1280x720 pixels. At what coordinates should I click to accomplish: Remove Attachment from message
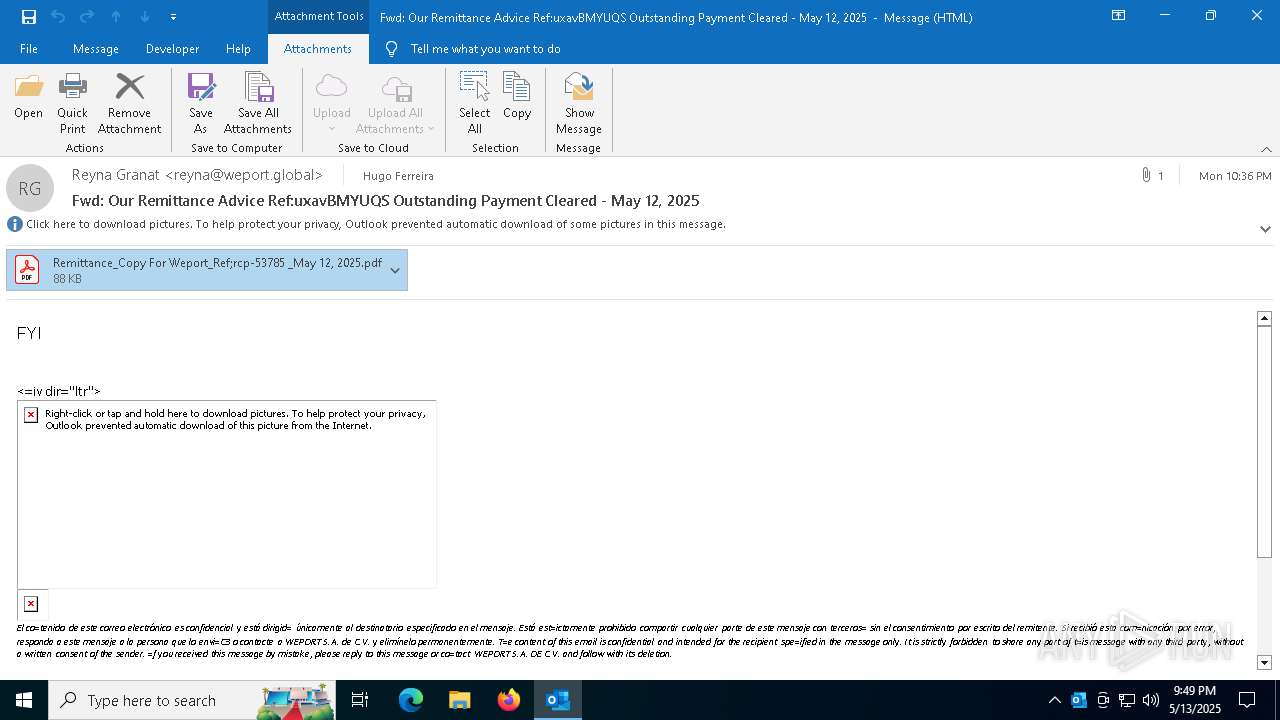[130, 104]
